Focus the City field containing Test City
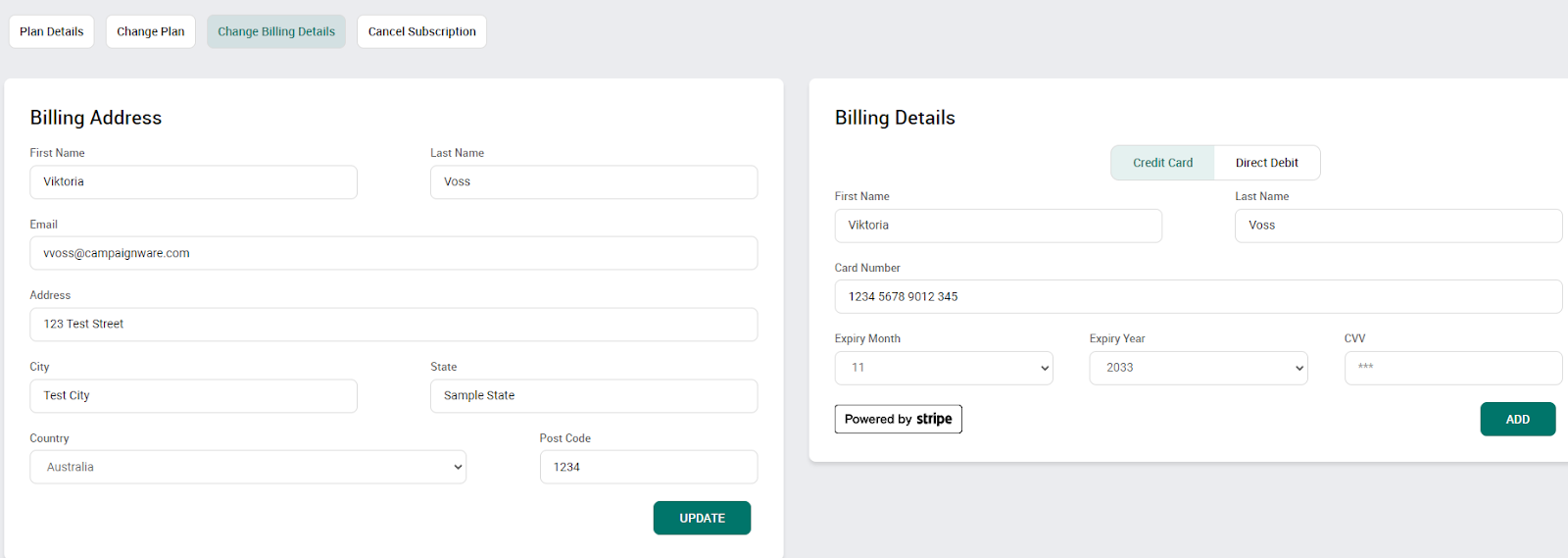This screenshot has height=558, width=1568. click(194, 396)
